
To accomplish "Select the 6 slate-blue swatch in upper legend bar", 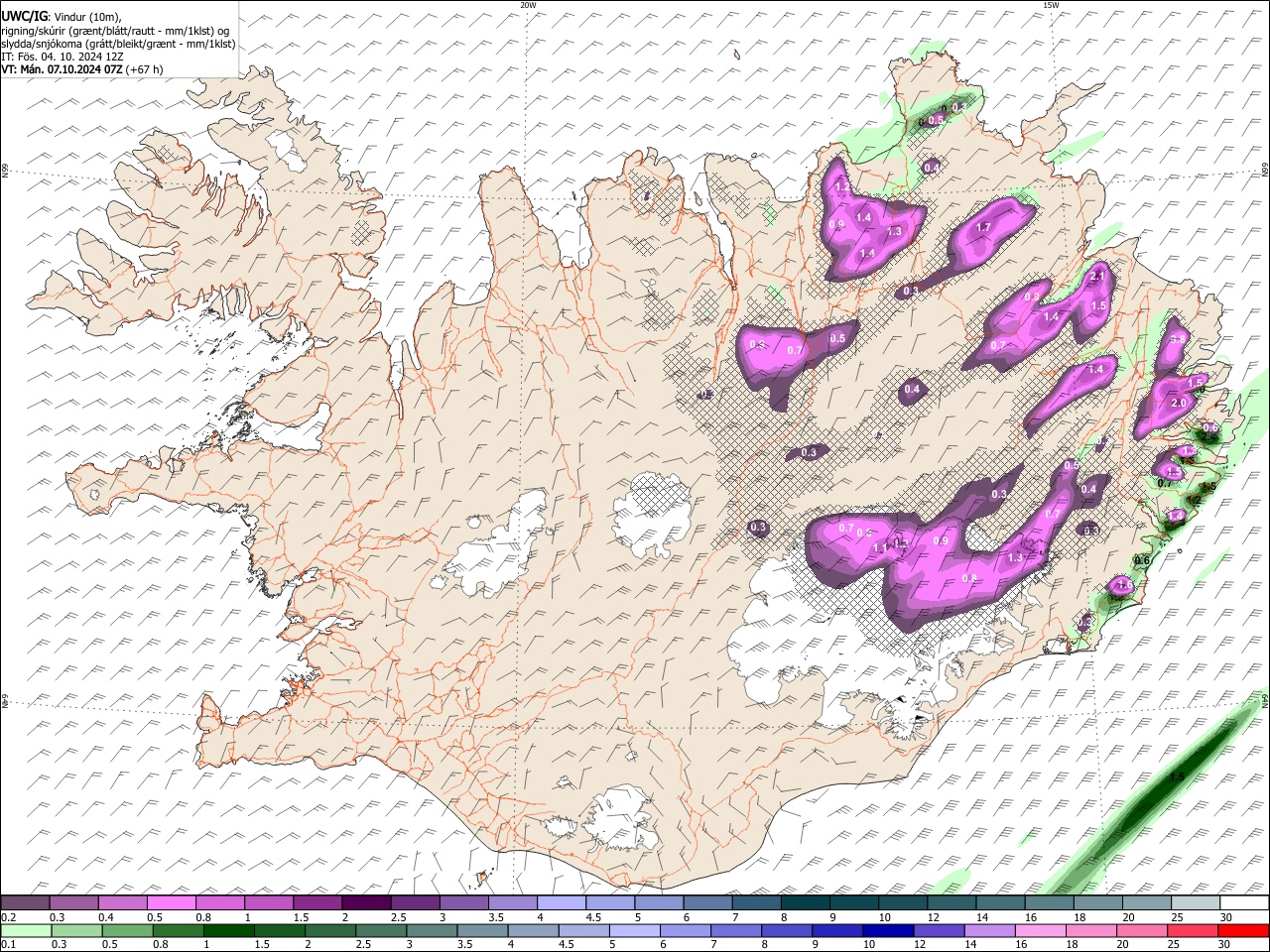I will [707, 903].
